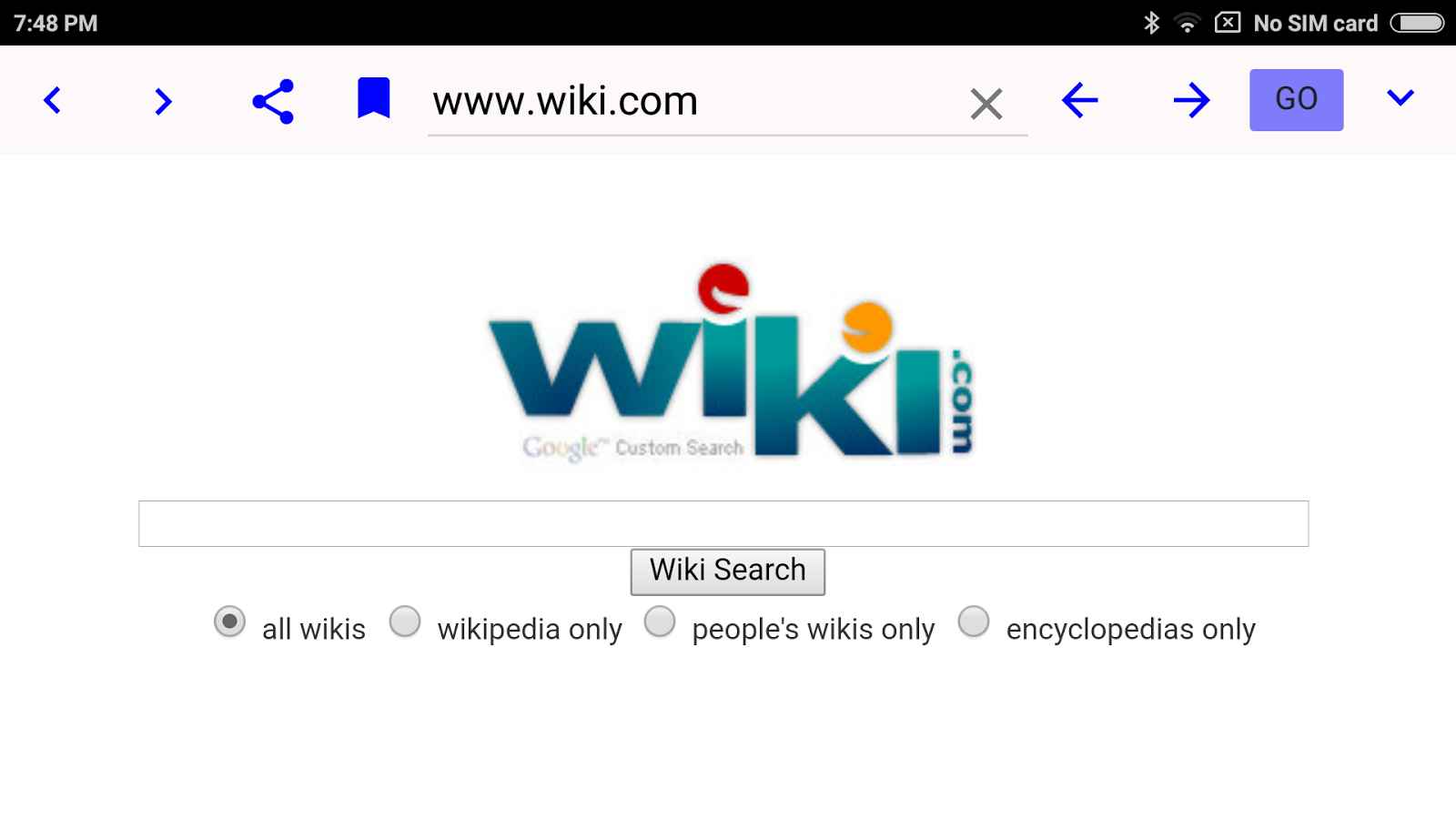
Task: Click the wiki.com logo image
Action: (x=731, y=363)
